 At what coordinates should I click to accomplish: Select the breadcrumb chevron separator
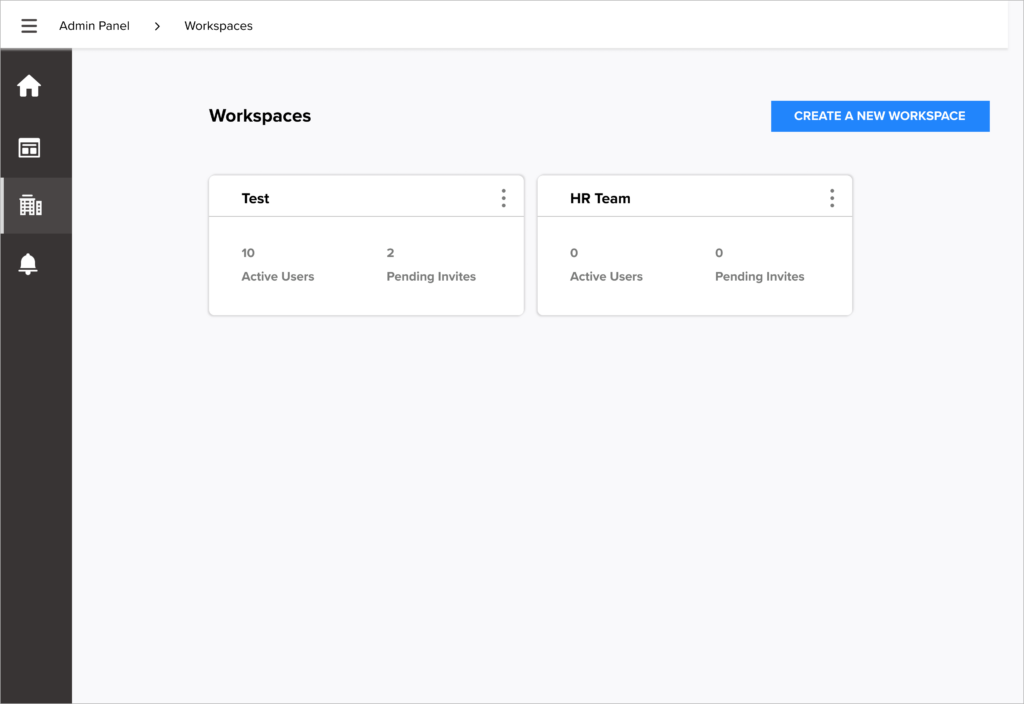click(x=156, y=25)
